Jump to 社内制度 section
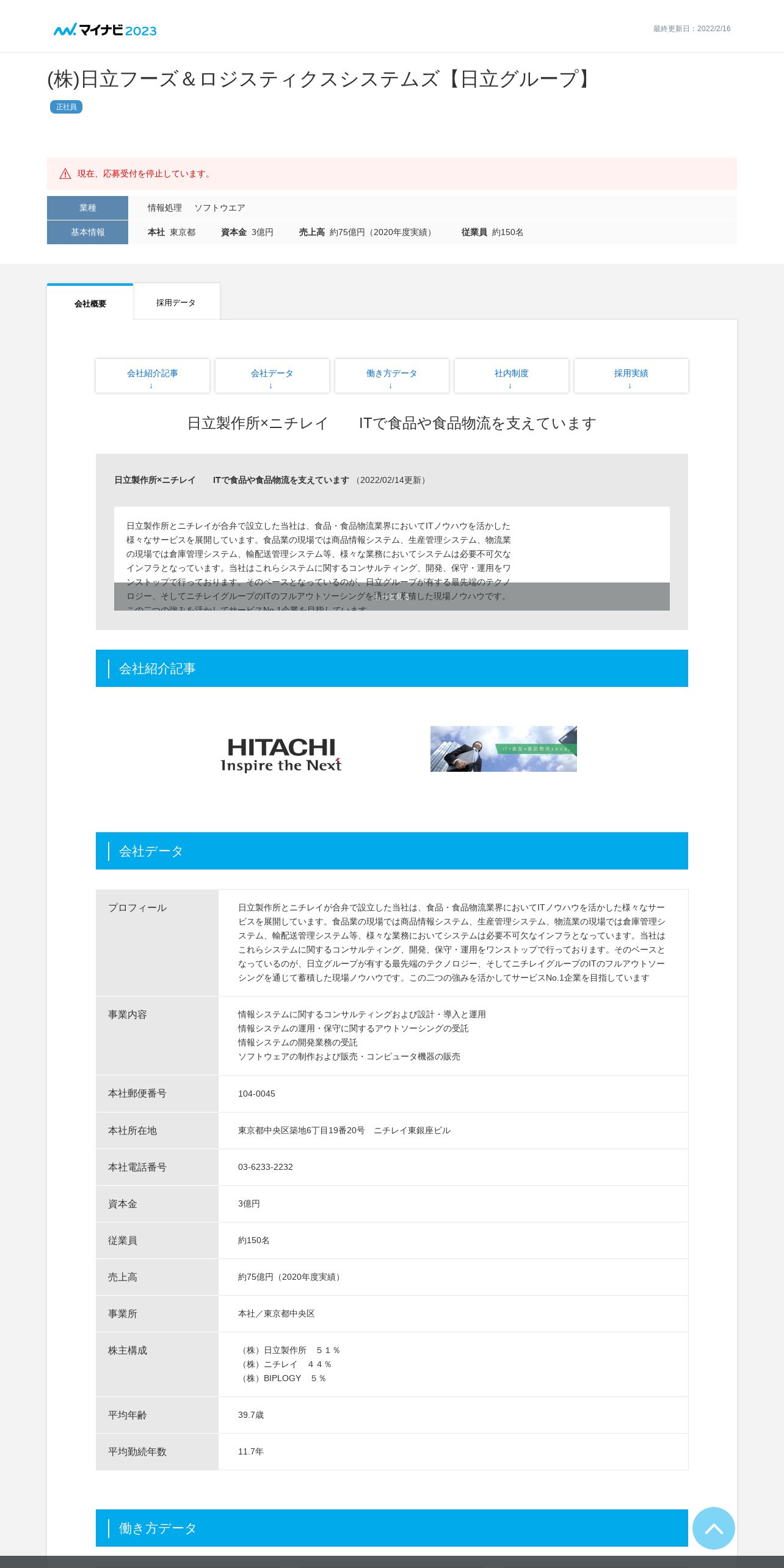The image size is (784, 1568). pos(512,376)
